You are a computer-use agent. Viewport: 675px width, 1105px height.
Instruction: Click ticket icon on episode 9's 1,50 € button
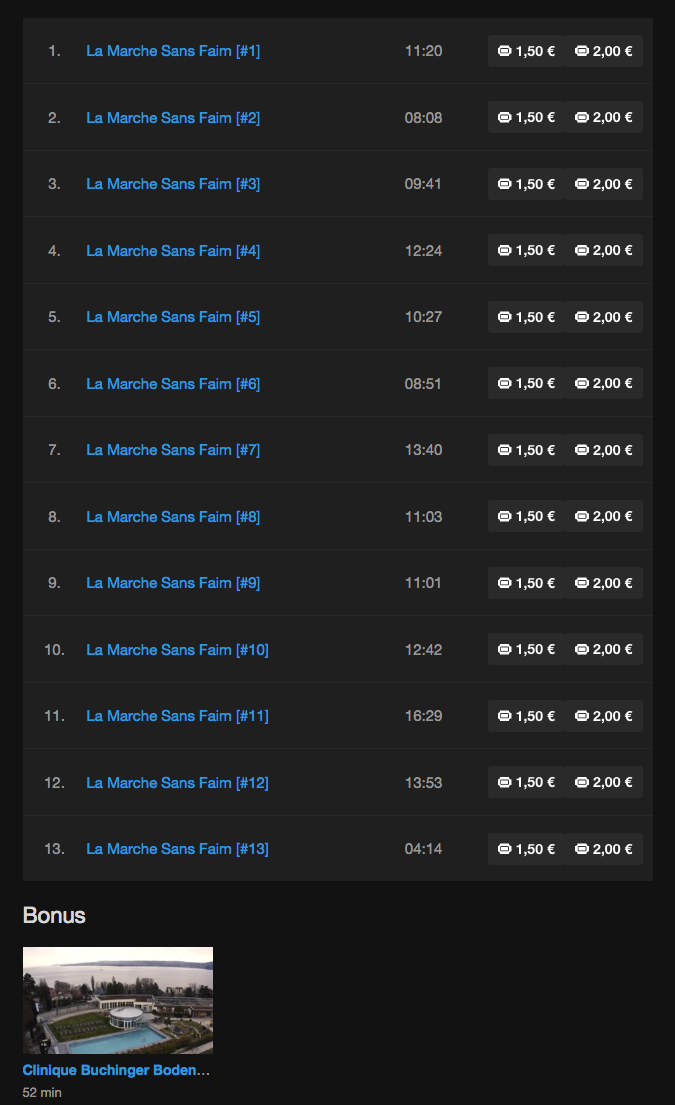504,583
